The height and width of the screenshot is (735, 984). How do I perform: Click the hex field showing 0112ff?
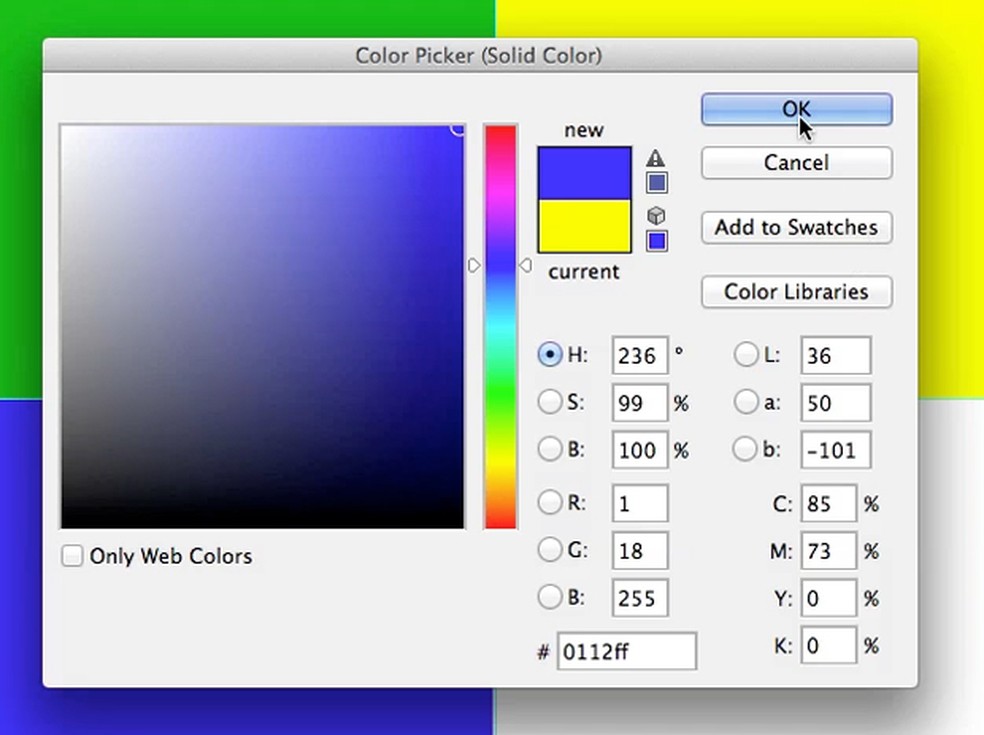pos(626,651)
